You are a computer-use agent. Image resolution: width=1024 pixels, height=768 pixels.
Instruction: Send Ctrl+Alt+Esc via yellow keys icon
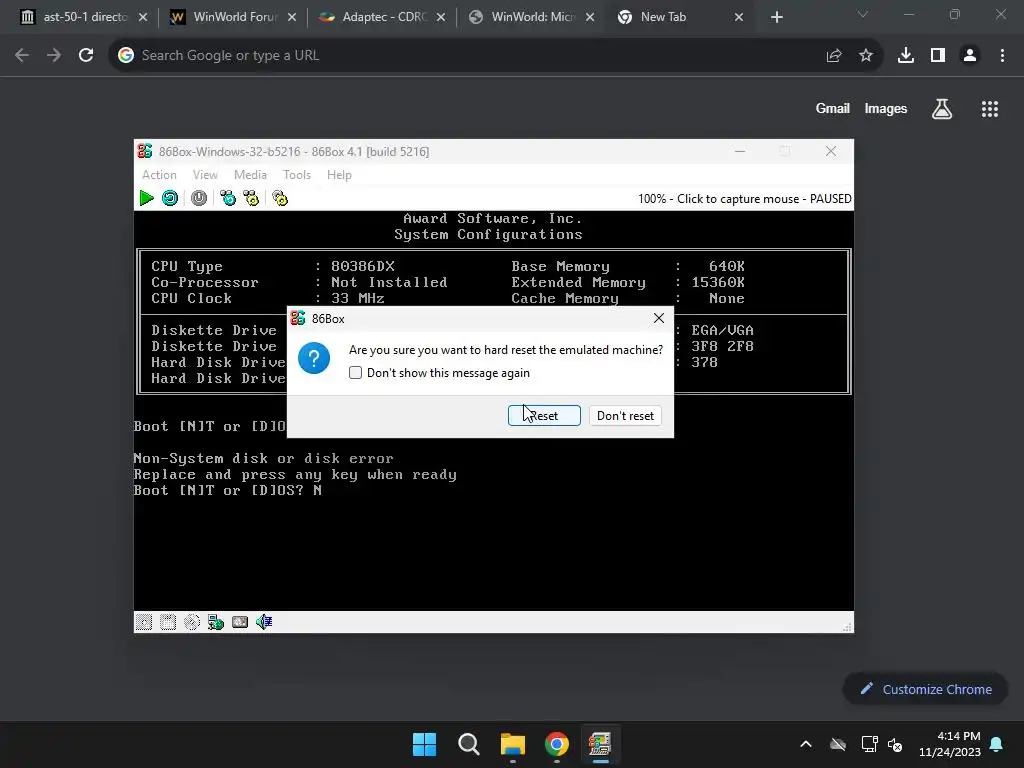pos(251,198)
